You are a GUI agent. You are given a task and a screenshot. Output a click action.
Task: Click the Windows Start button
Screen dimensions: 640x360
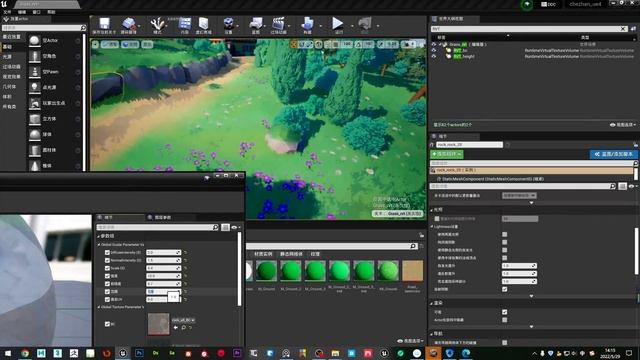[x=8, y=353]
